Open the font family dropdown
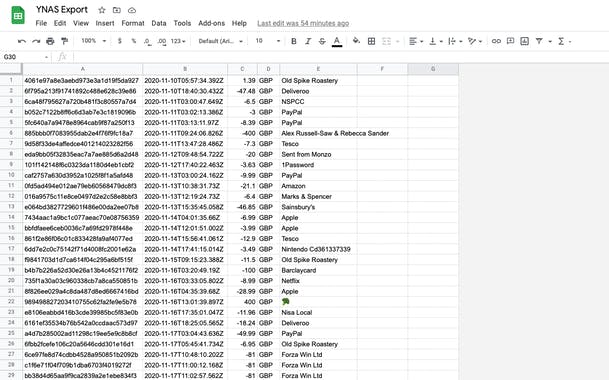Screen dimensions: 609x380 coord(220,41)
